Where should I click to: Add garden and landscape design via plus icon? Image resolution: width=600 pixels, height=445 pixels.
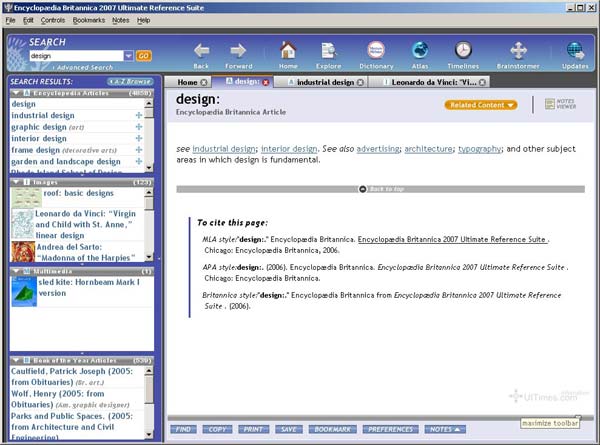point(139,161)
